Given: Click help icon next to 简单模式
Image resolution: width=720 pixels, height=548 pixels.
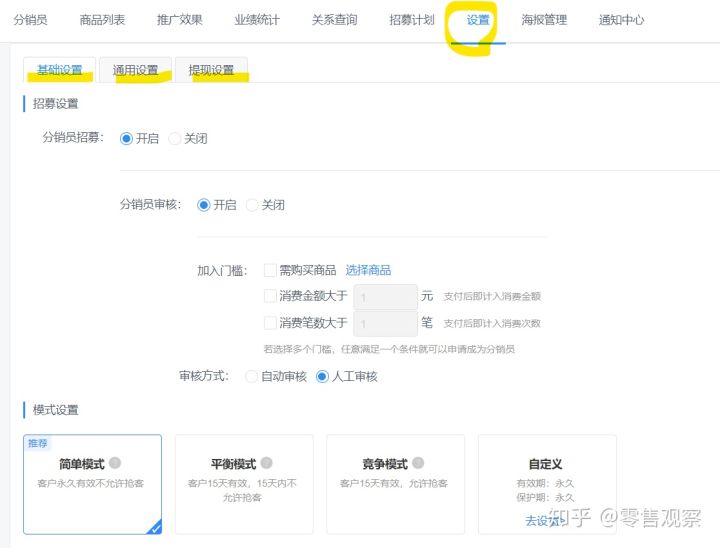Looking at the screenshot, I should coord(115,463).
